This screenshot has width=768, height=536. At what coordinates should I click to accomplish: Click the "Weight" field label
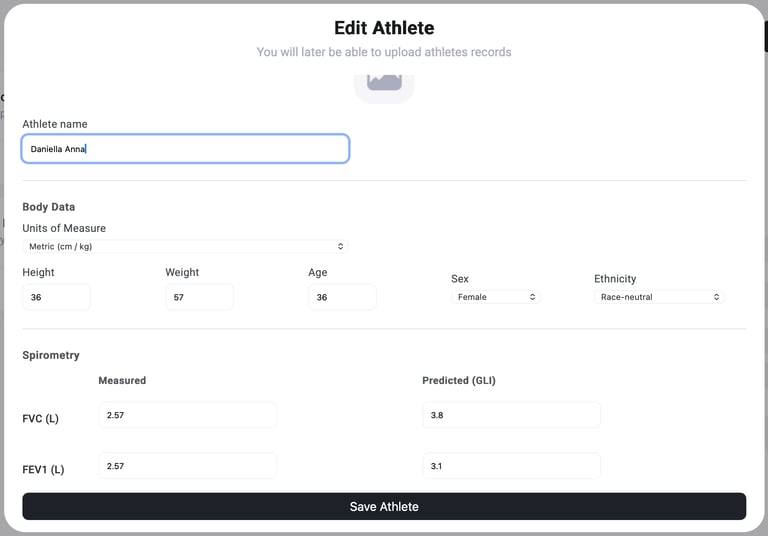[182, 272]
